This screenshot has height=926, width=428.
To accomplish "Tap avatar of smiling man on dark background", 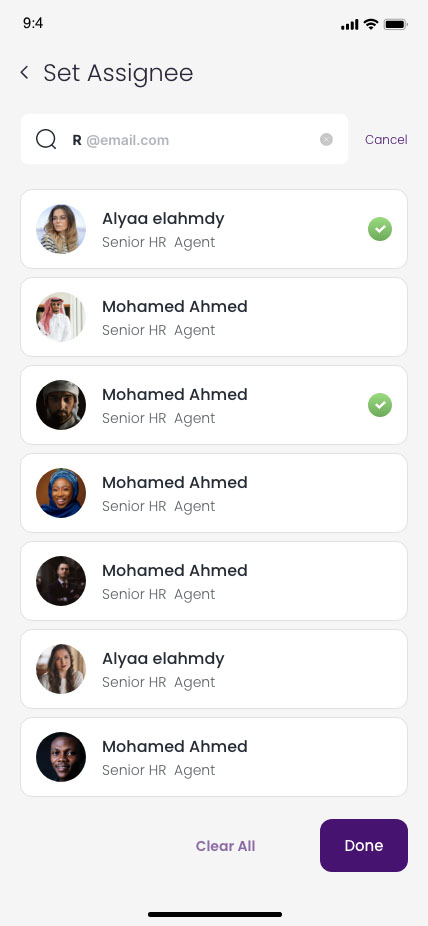I will [x=61, y=757].
